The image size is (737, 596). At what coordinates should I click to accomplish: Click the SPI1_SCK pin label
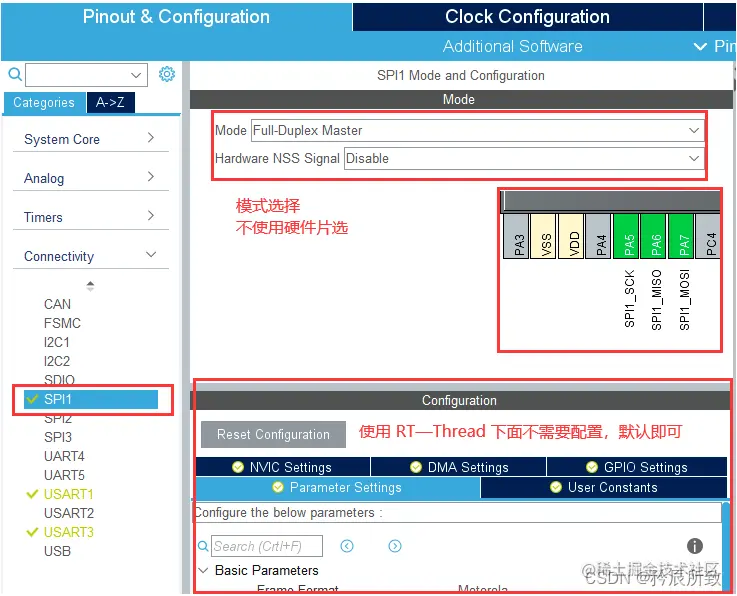[x=629, y=298]
